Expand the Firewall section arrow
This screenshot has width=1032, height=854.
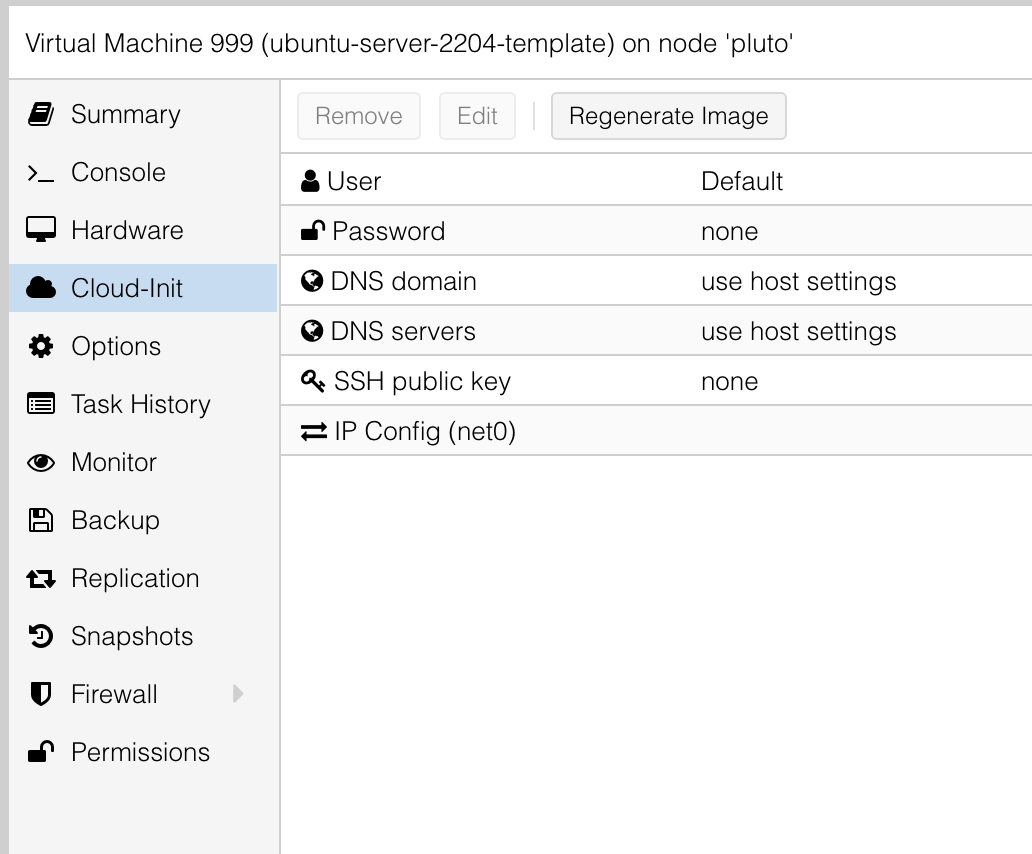(238, 694)
